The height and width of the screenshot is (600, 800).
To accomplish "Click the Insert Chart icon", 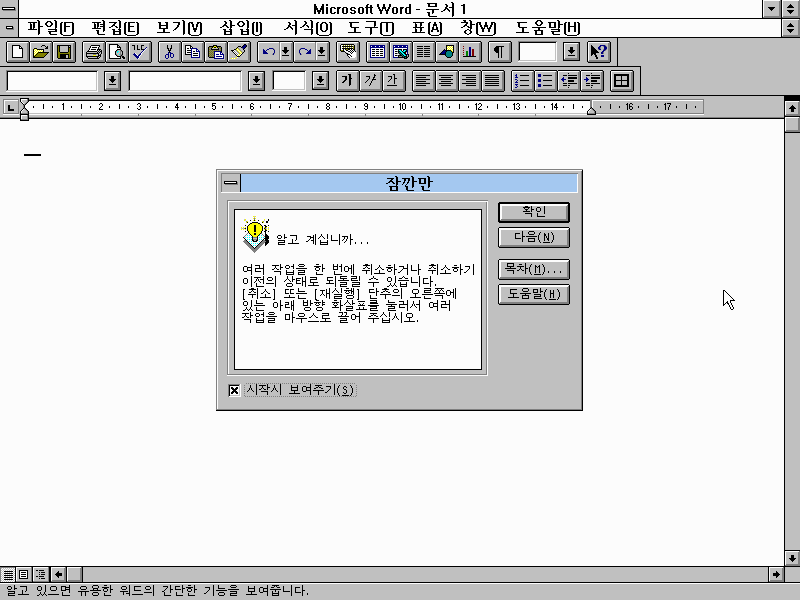I will [470, 52].
